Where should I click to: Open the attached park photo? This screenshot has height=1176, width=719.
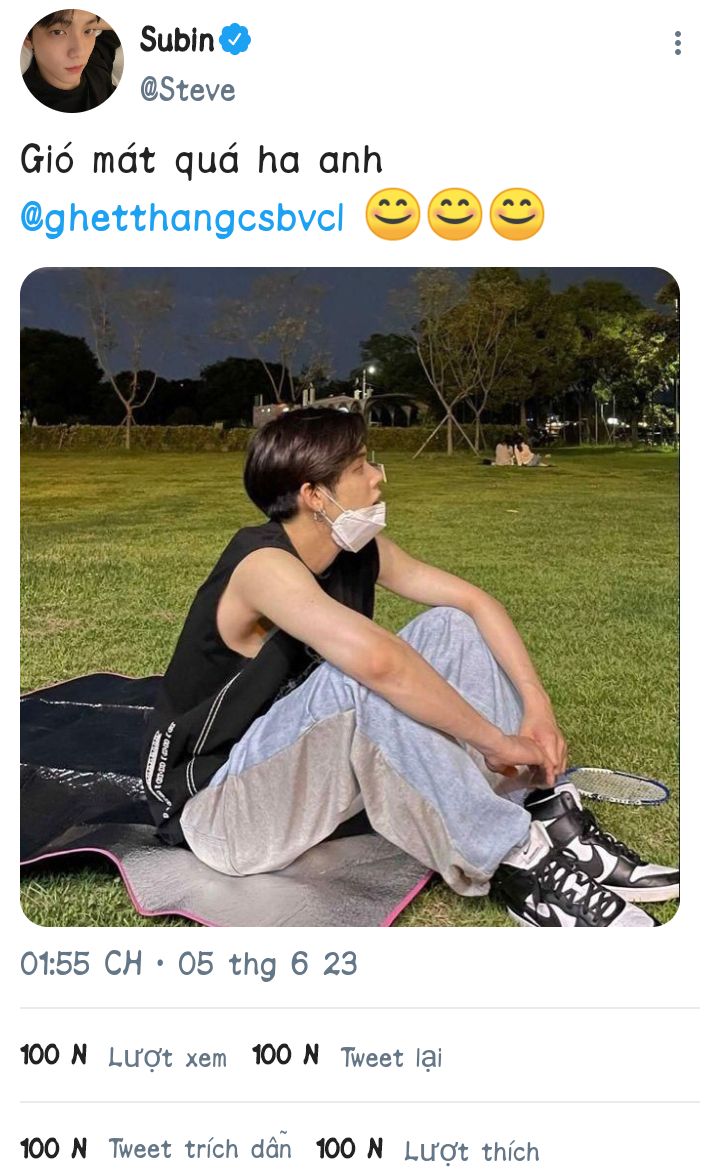point(349,596)
